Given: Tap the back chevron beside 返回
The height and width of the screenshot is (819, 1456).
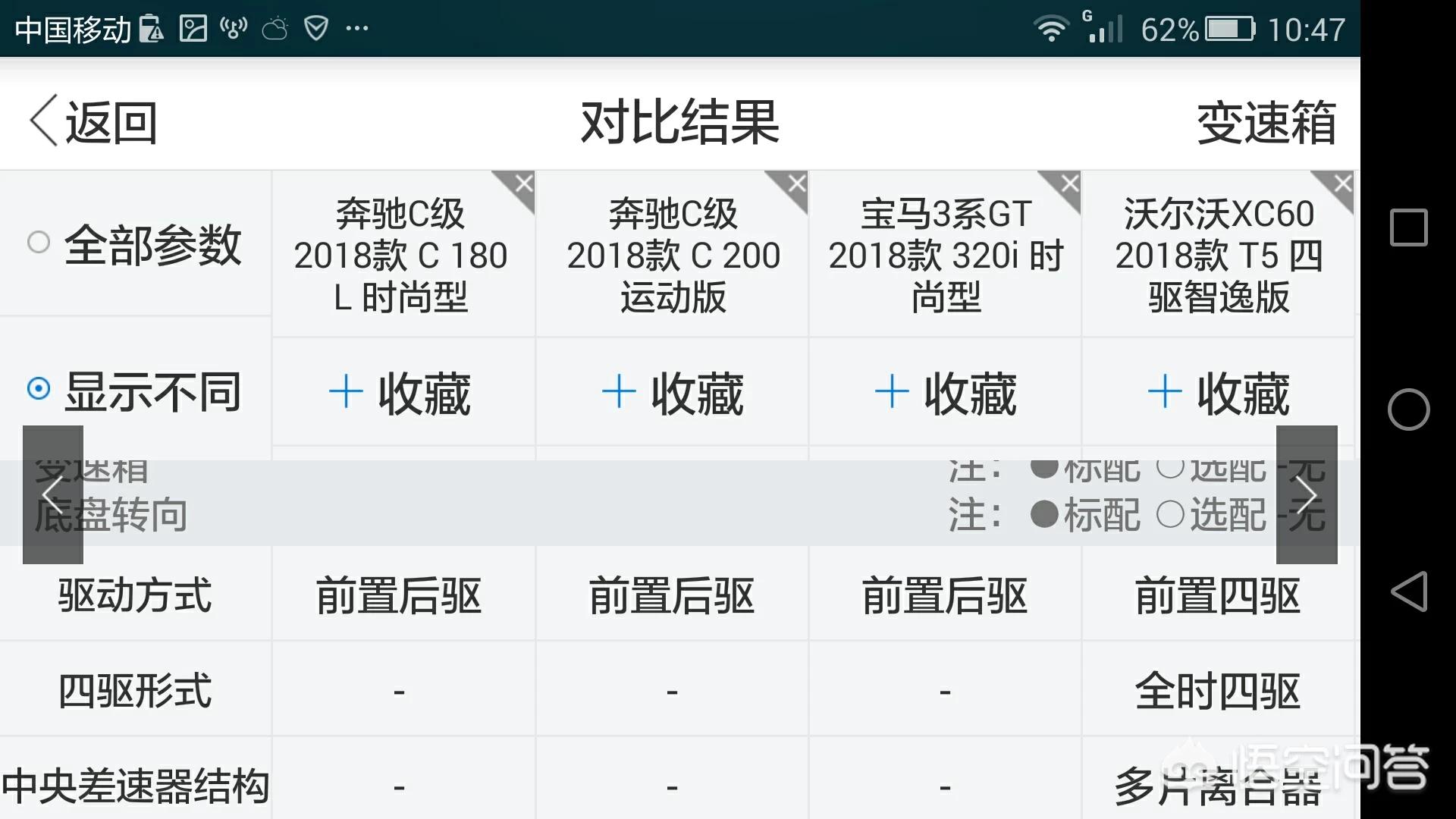Looking at the screenshot, I should [43, 121].
